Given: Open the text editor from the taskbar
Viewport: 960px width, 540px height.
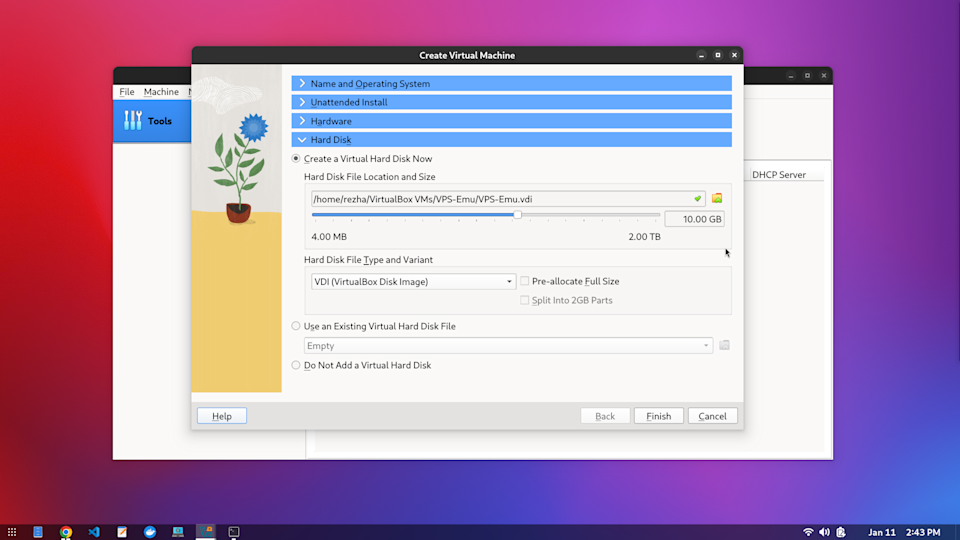Looking at the screenshot, I should tap(122, 532).
